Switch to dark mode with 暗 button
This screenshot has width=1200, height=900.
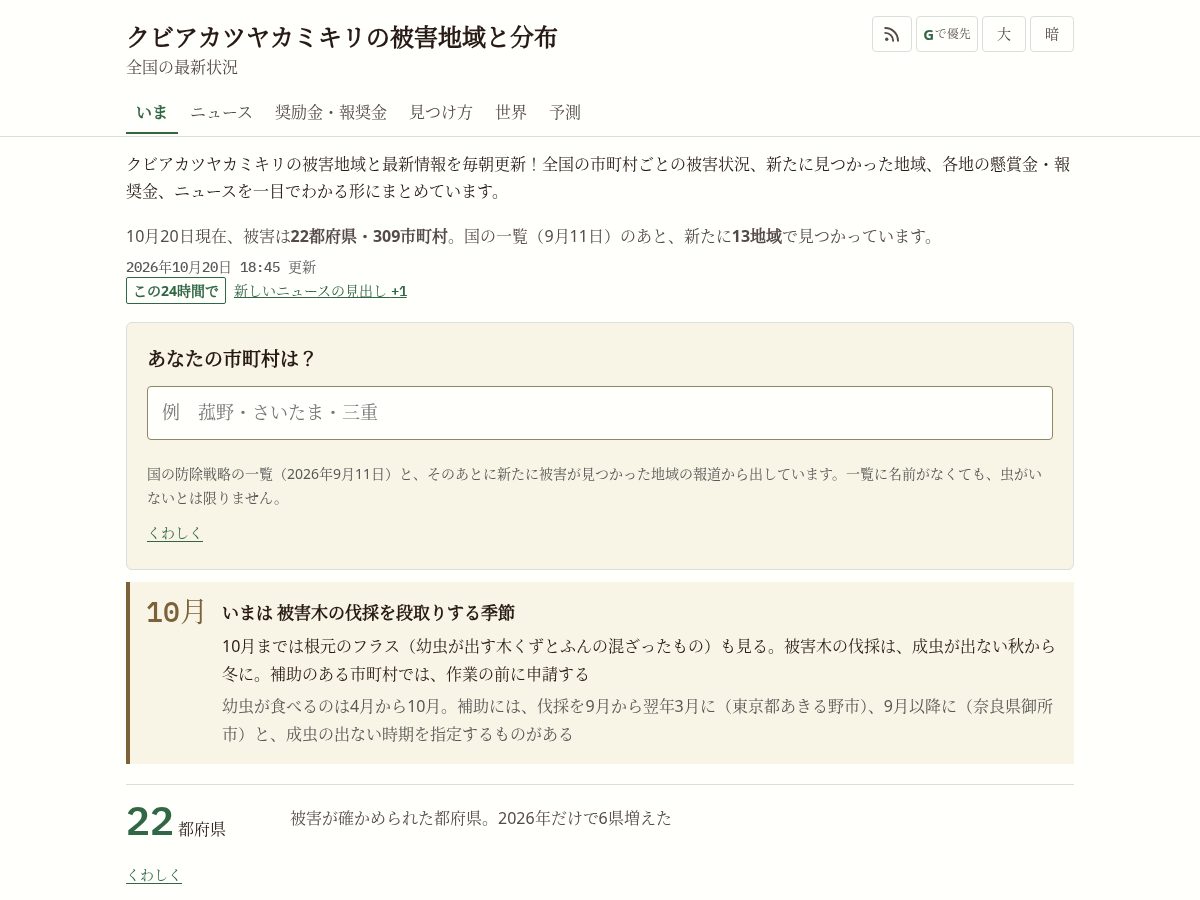pos(1052,34)
